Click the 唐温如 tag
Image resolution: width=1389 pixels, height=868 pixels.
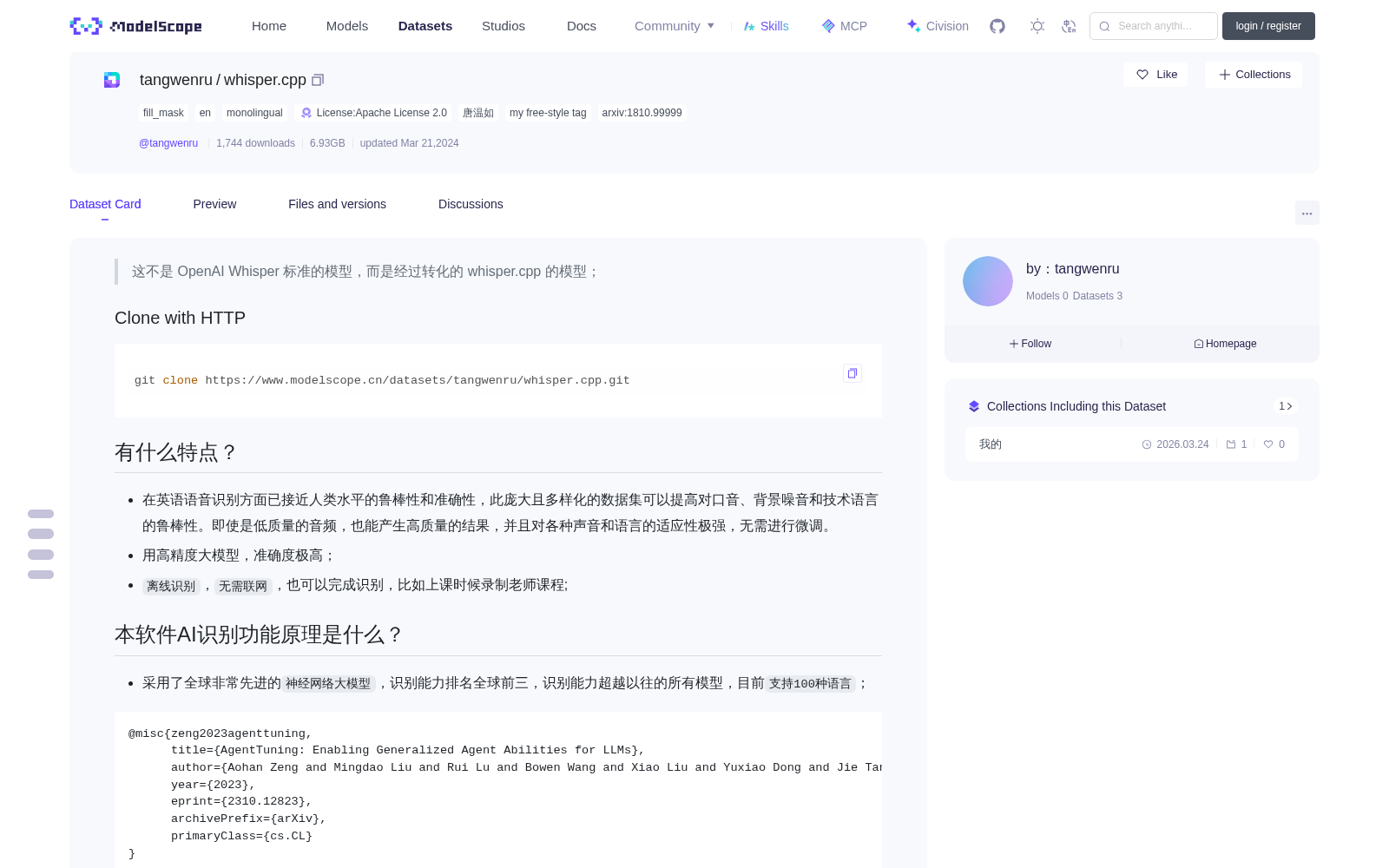(478, 113)
